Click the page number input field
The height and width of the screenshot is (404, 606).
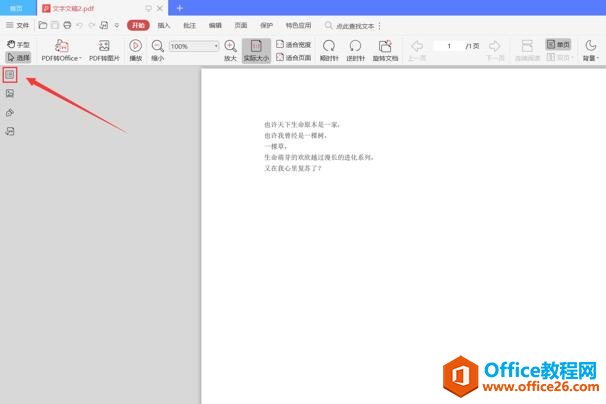pyautogui.click(x=449, y=46)
